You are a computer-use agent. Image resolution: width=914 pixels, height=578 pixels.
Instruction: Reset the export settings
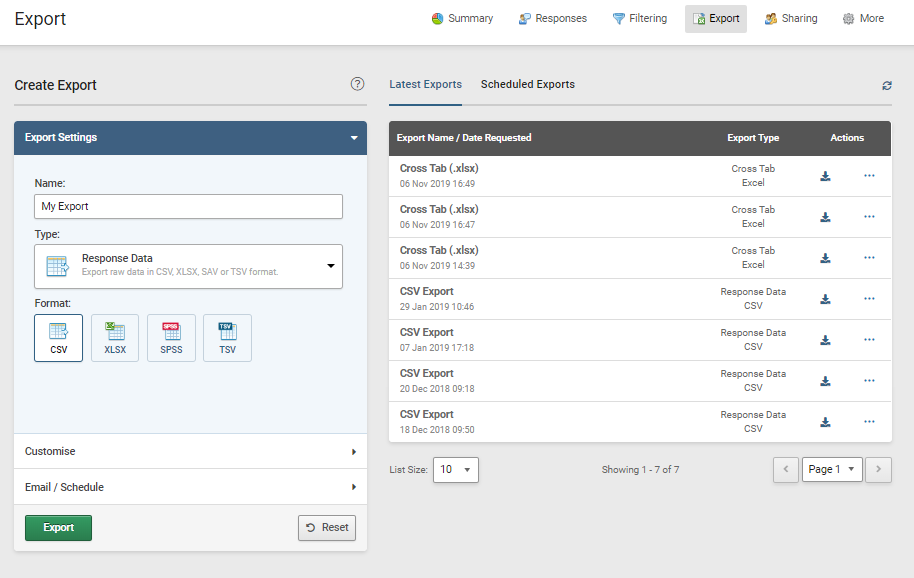pos(326,527)
